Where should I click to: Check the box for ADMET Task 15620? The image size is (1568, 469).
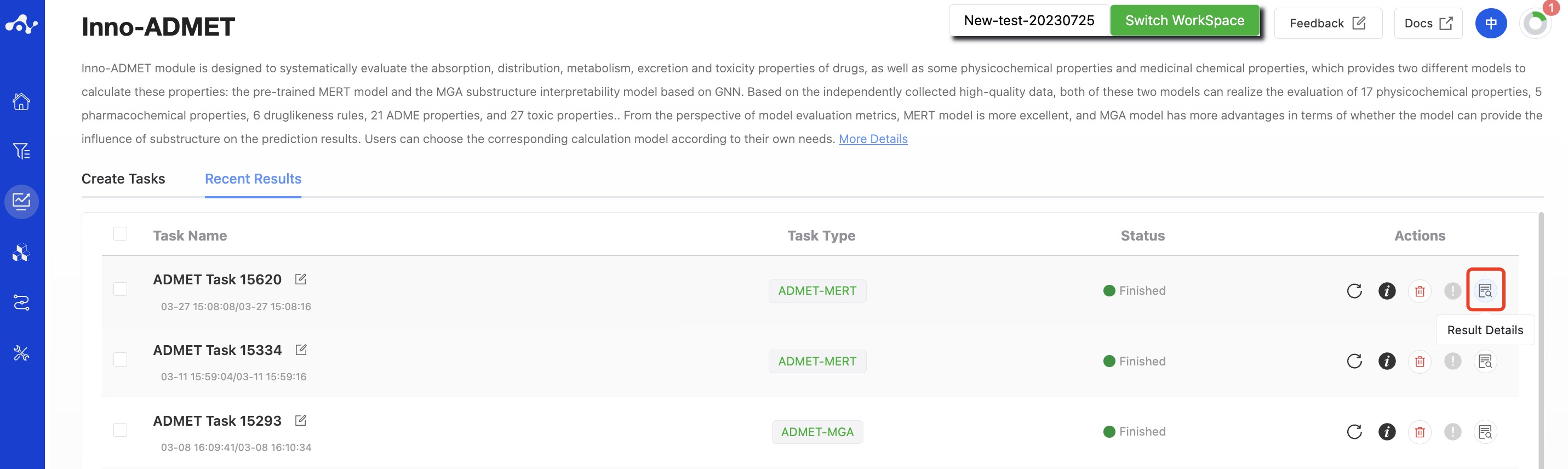[x=121, y=289]
